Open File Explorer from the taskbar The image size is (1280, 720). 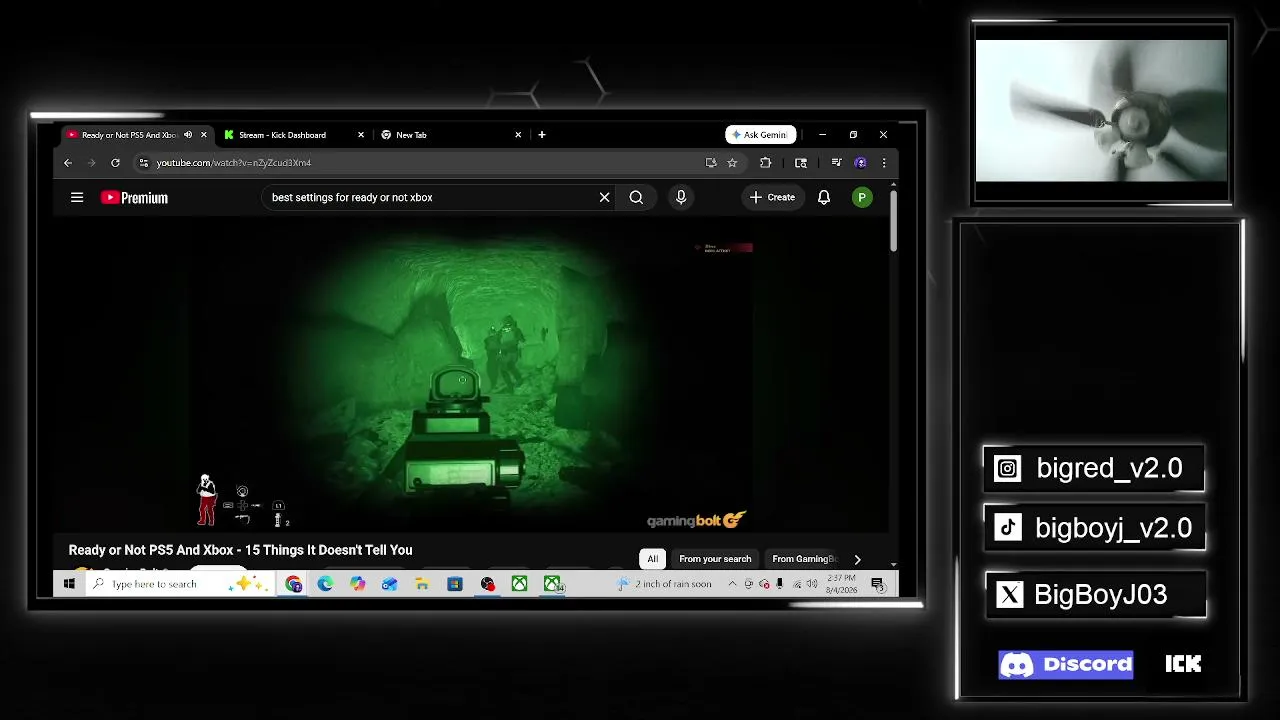click(422, 584)
